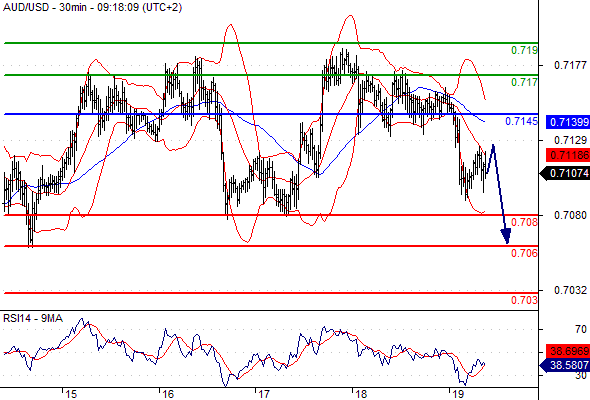Click the 0.719 green resistance label

click(524, 50)
